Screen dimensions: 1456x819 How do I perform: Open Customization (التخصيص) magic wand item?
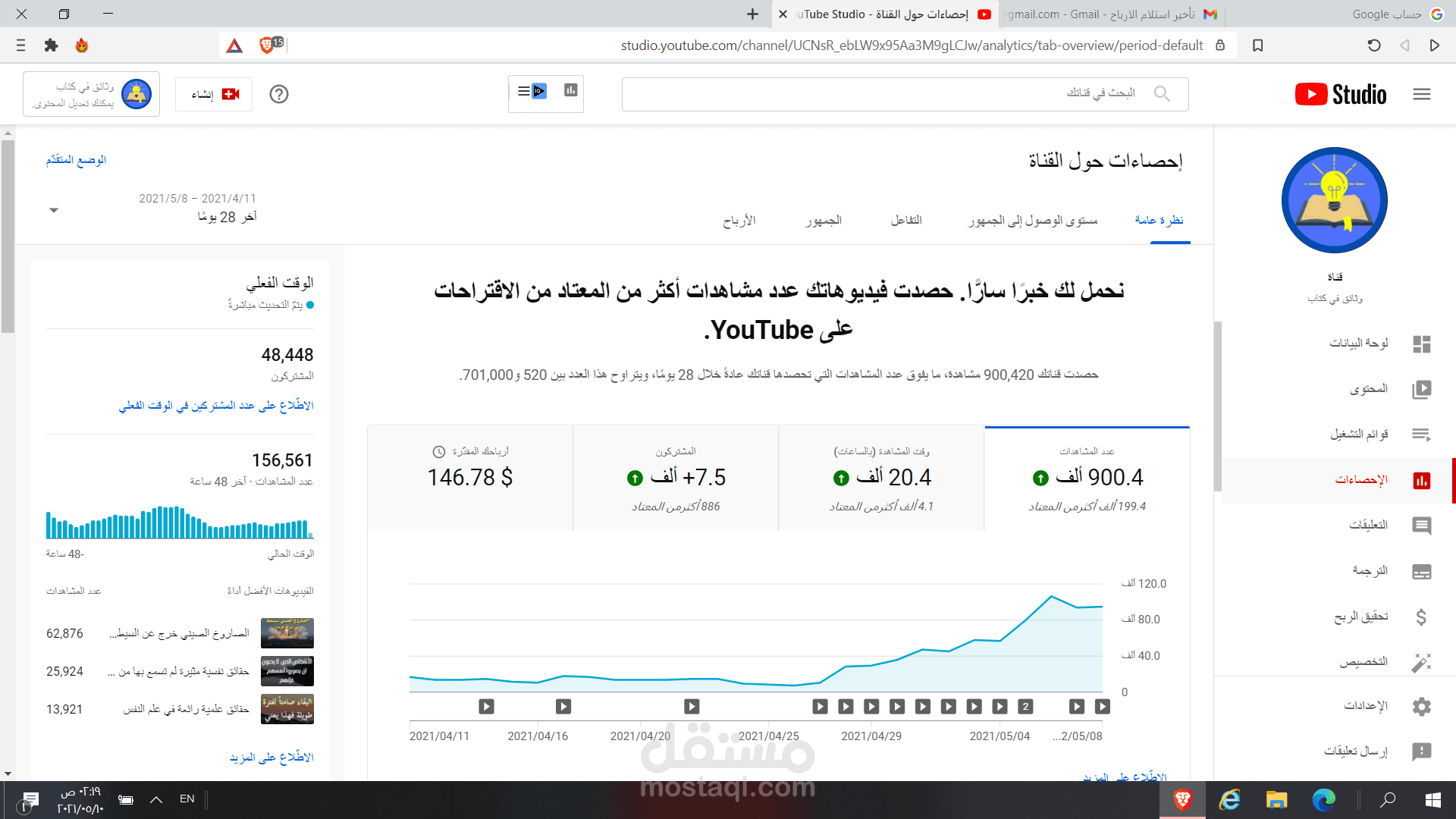tap(1338, 661)
